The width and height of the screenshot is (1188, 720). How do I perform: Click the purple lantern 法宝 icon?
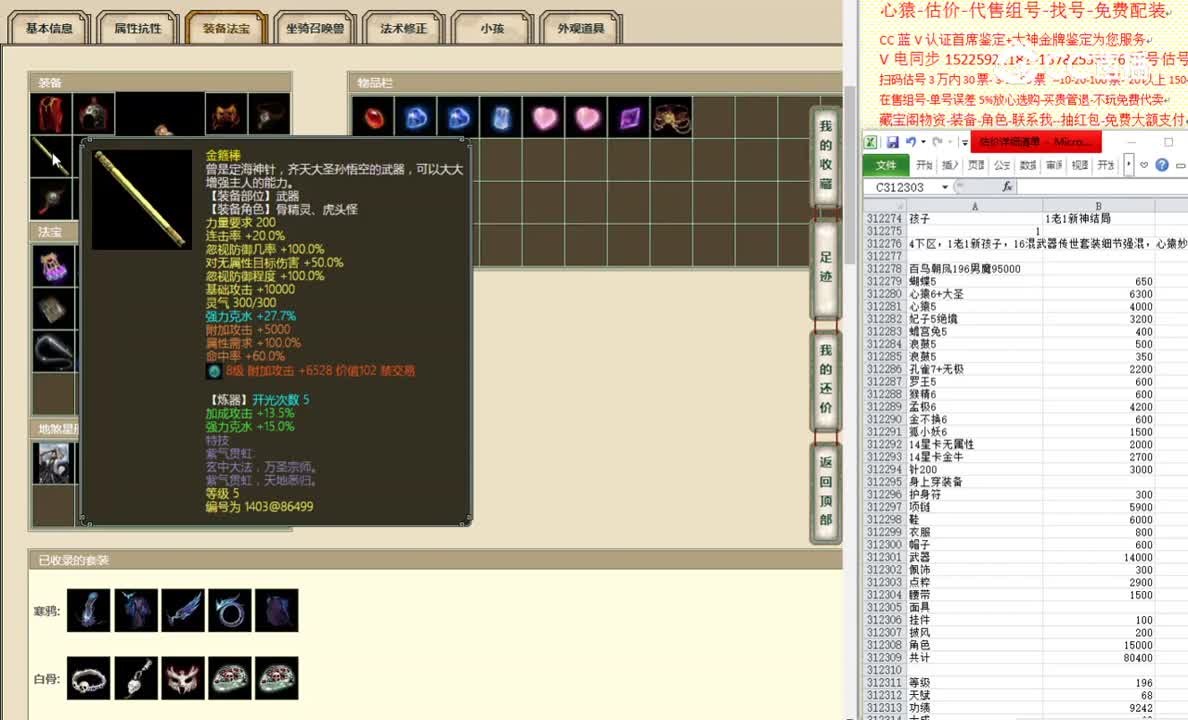pos(53,265)
